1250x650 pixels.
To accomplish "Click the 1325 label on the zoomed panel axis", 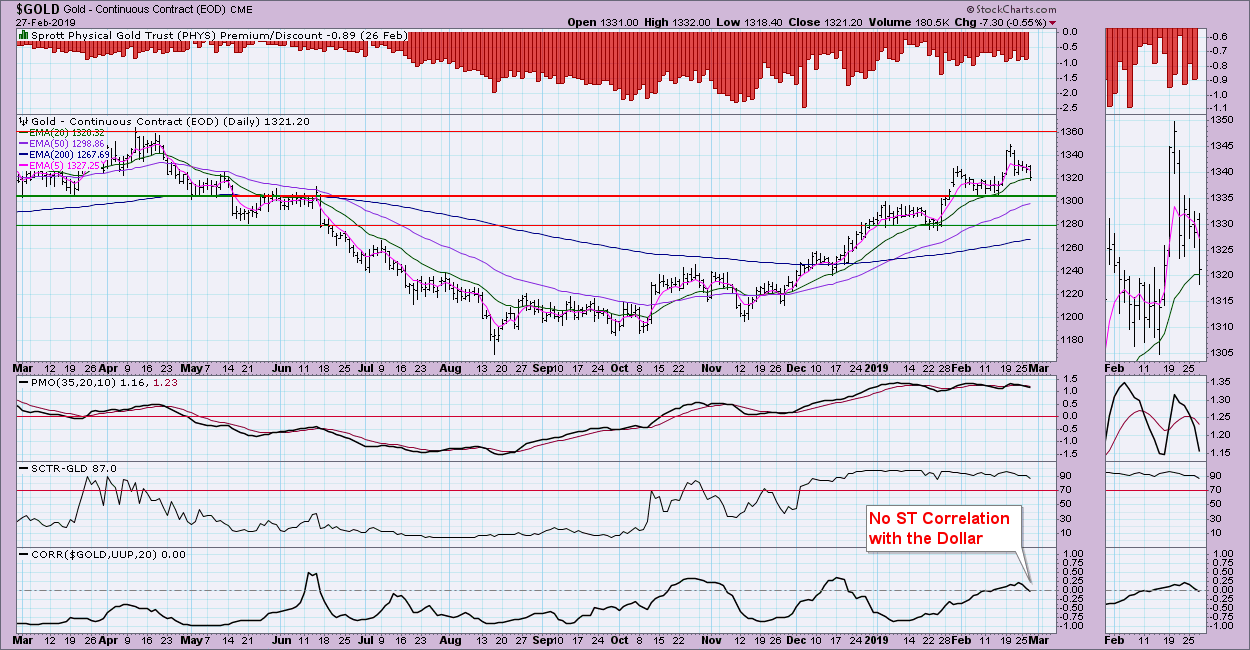I will [x=1222, y=249].
